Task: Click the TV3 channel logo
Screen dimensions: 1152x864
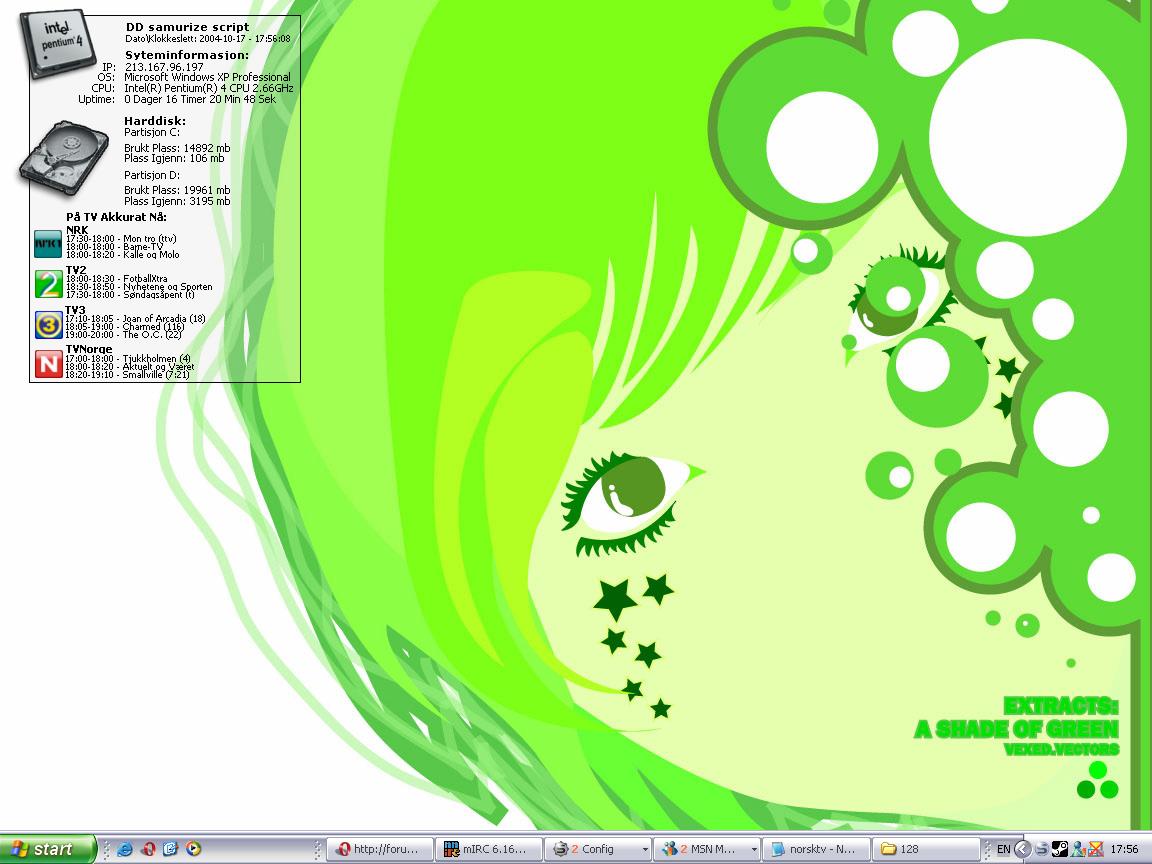Action: click(48, 324)
